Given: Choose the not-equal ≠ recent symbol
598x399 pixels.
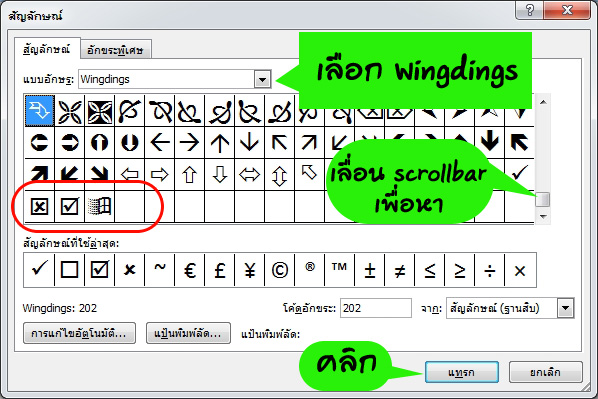Looking at the screenshot, I should tap(399, 270).
